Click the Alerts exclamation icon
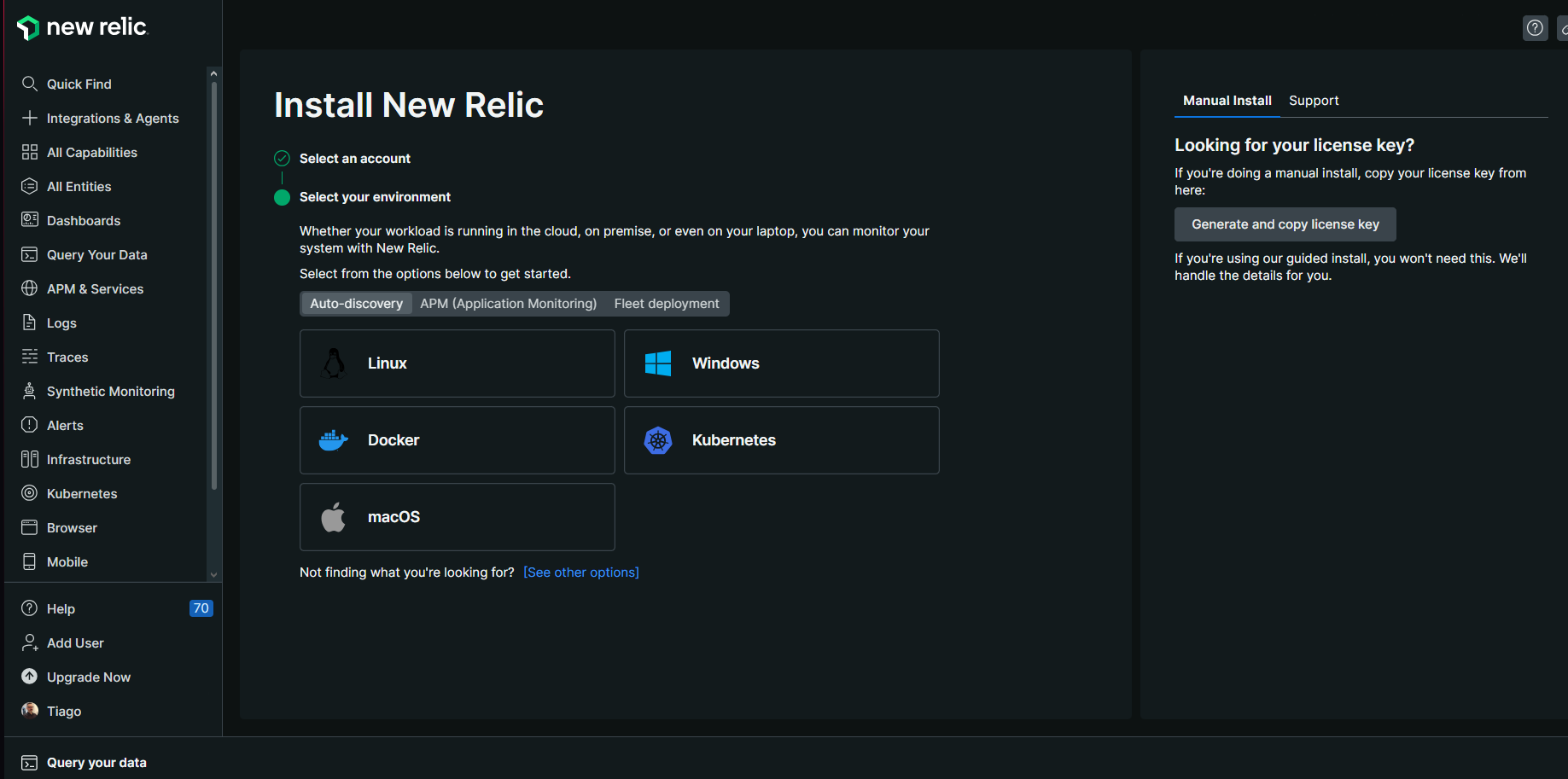The height and width of the screenshot is (779, 1568). pyautogui.click(x=30, y=425)
